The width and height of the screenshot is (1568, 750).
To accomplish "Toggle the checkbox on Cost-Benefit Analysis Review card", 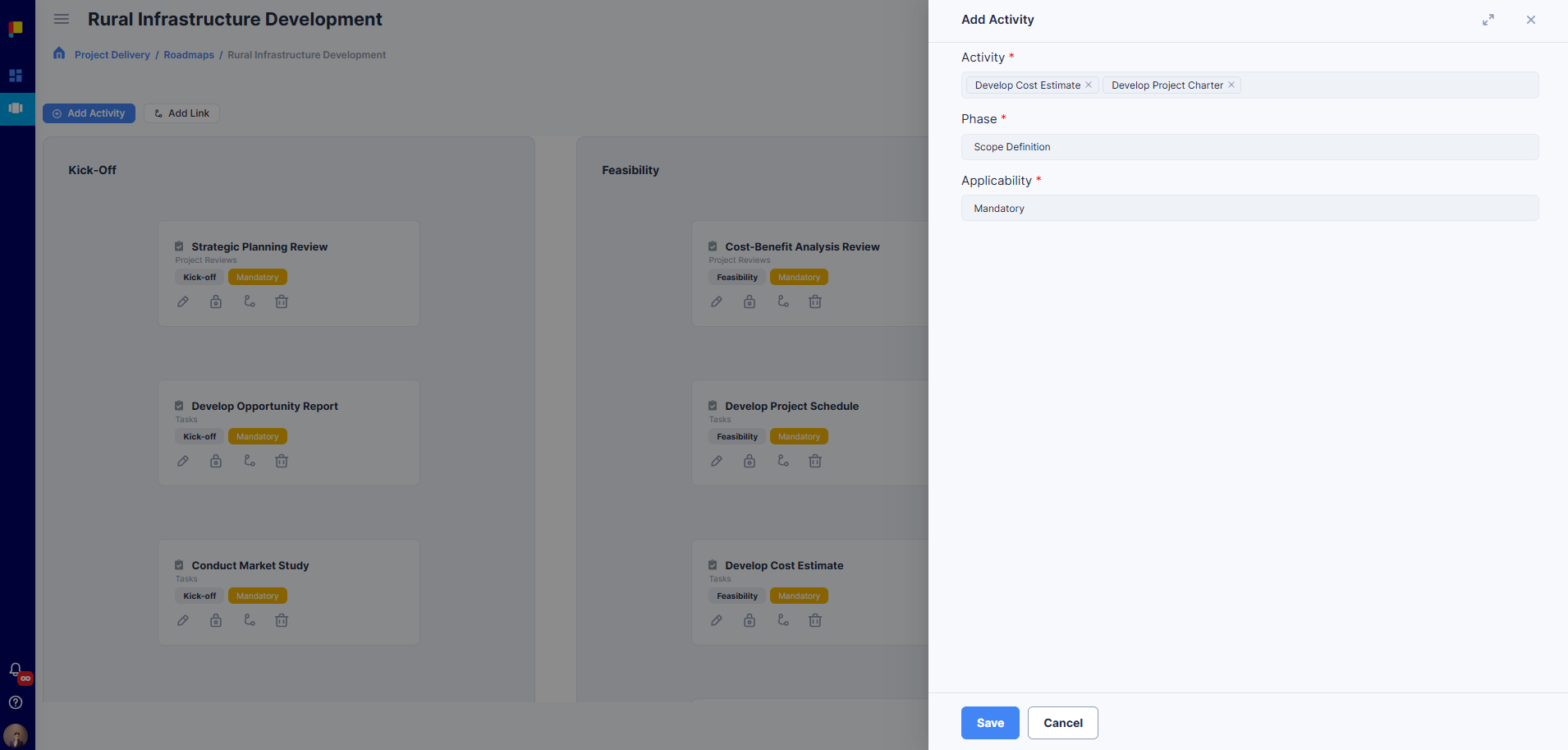I will (713, 245).
